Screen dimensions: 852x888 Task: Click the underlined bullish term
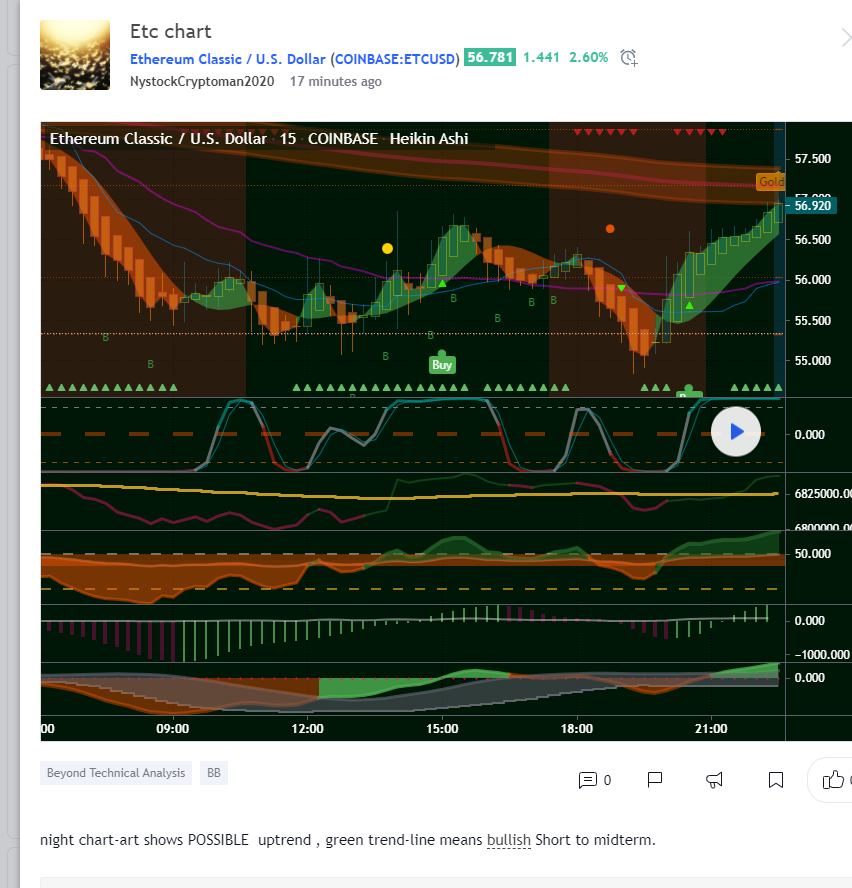coord(509,840)
